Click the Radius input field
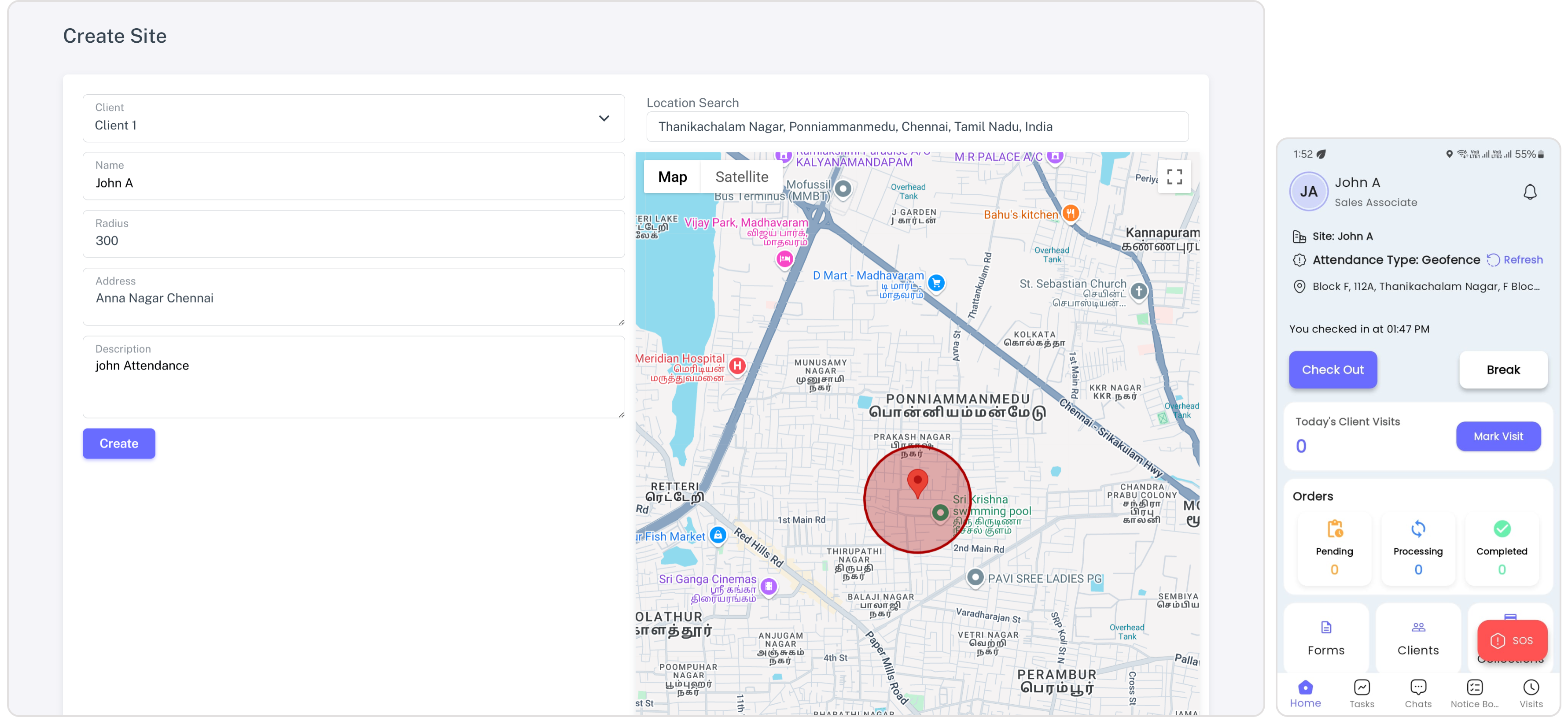This screenshot has height=717, width=1568. click(353, 233)
